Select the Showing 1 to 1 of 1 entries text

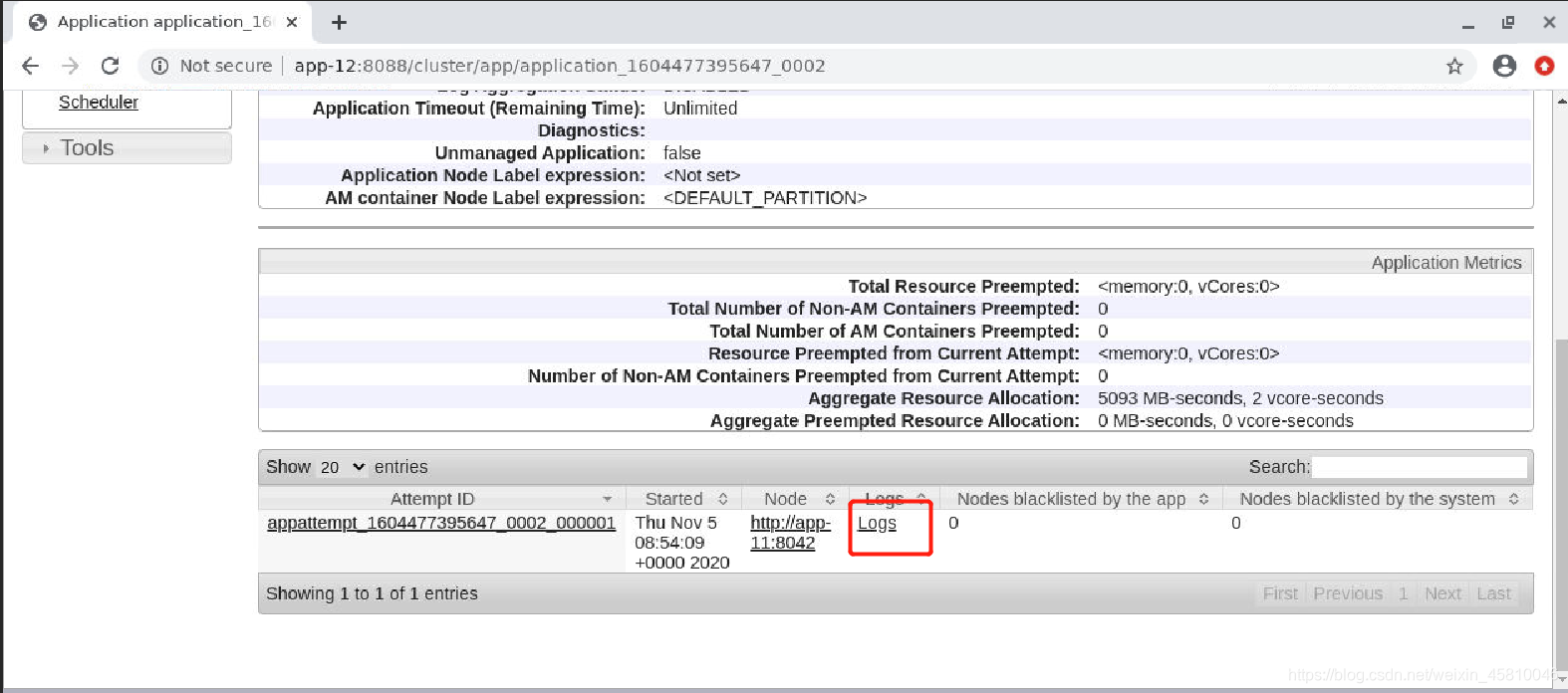[x=372, y=593]
